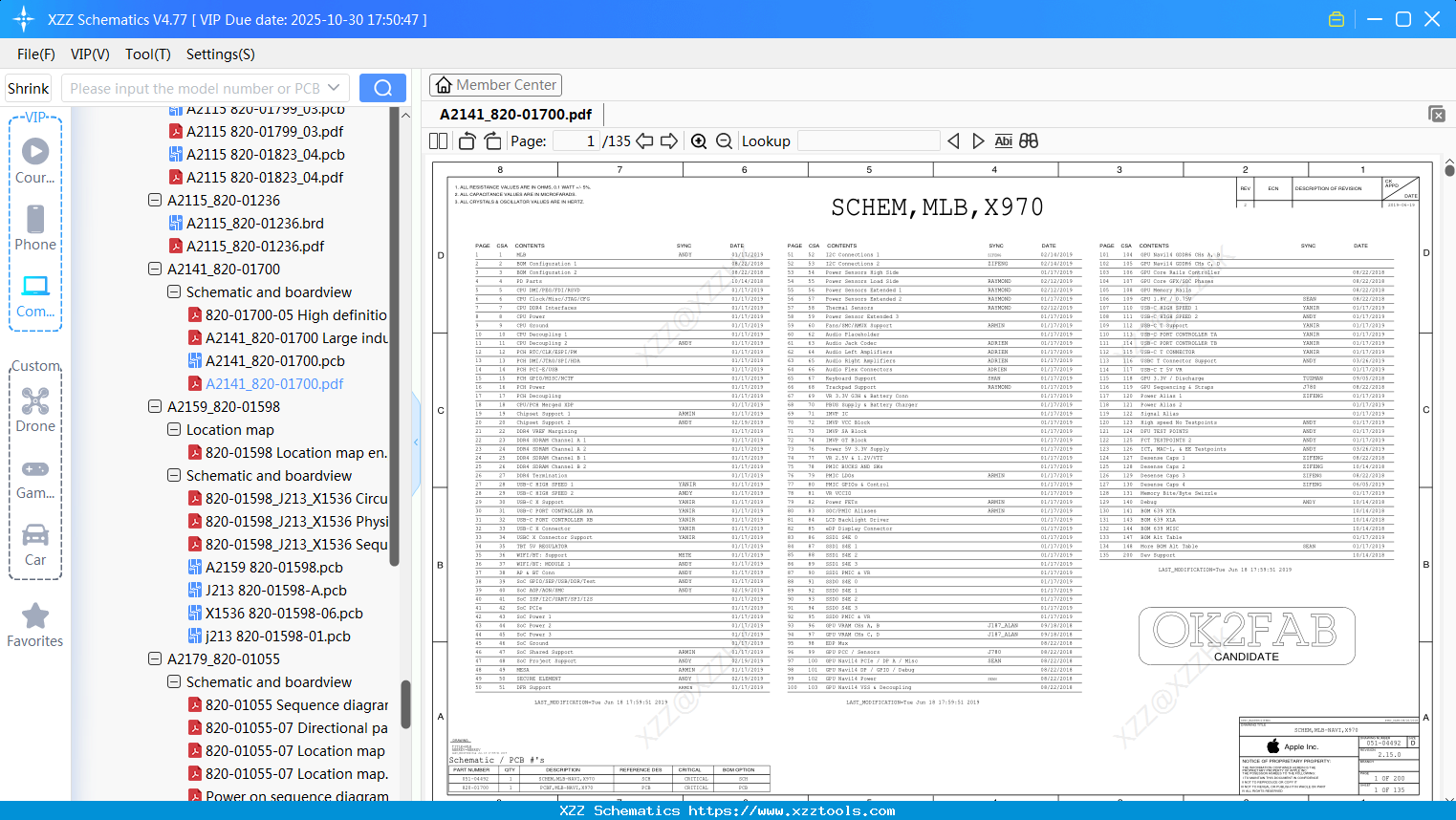
Task: Click the Shrink button
Action: (29, 88)
